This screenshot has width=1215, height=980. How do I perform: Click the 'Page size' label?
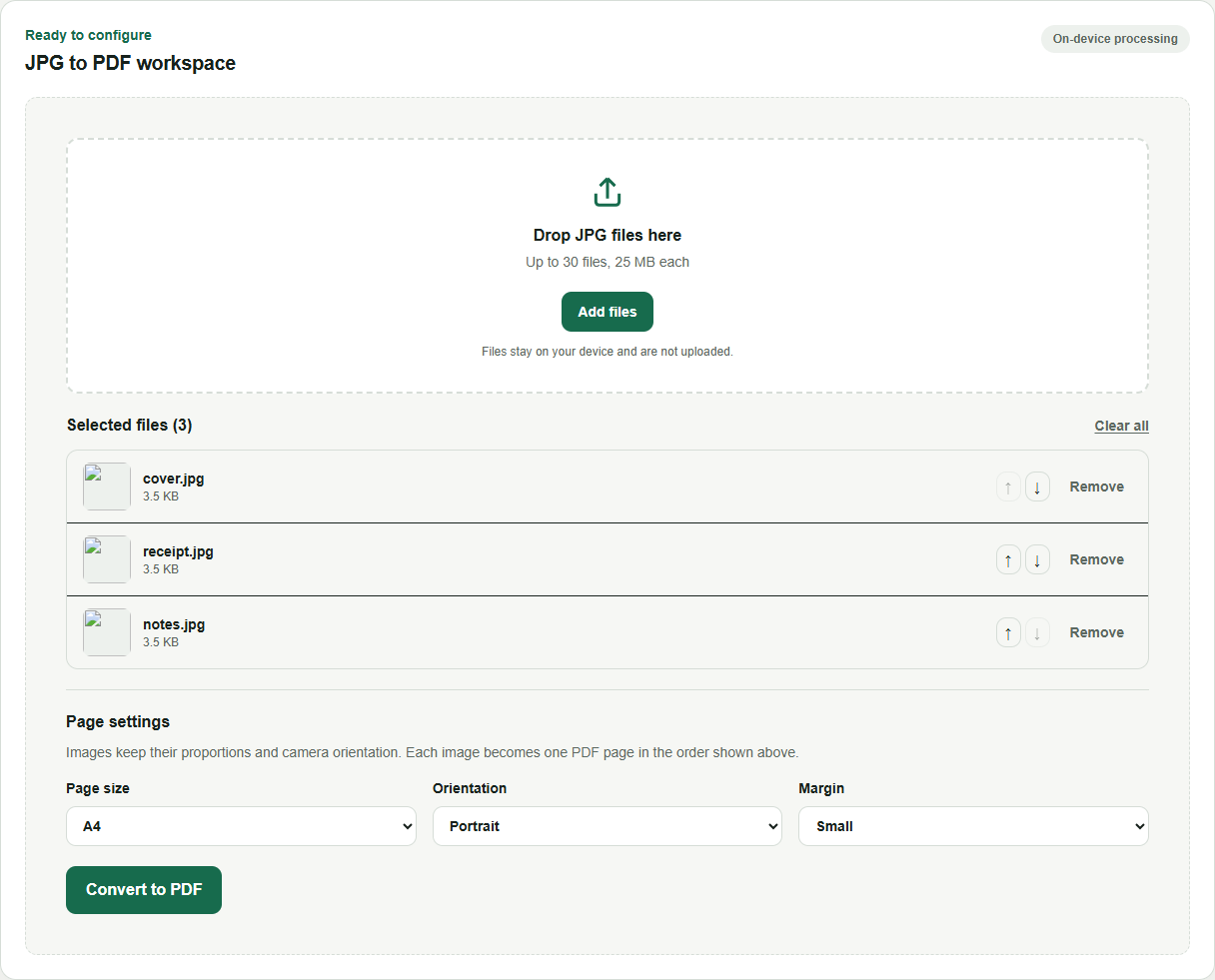coord(98,788)
